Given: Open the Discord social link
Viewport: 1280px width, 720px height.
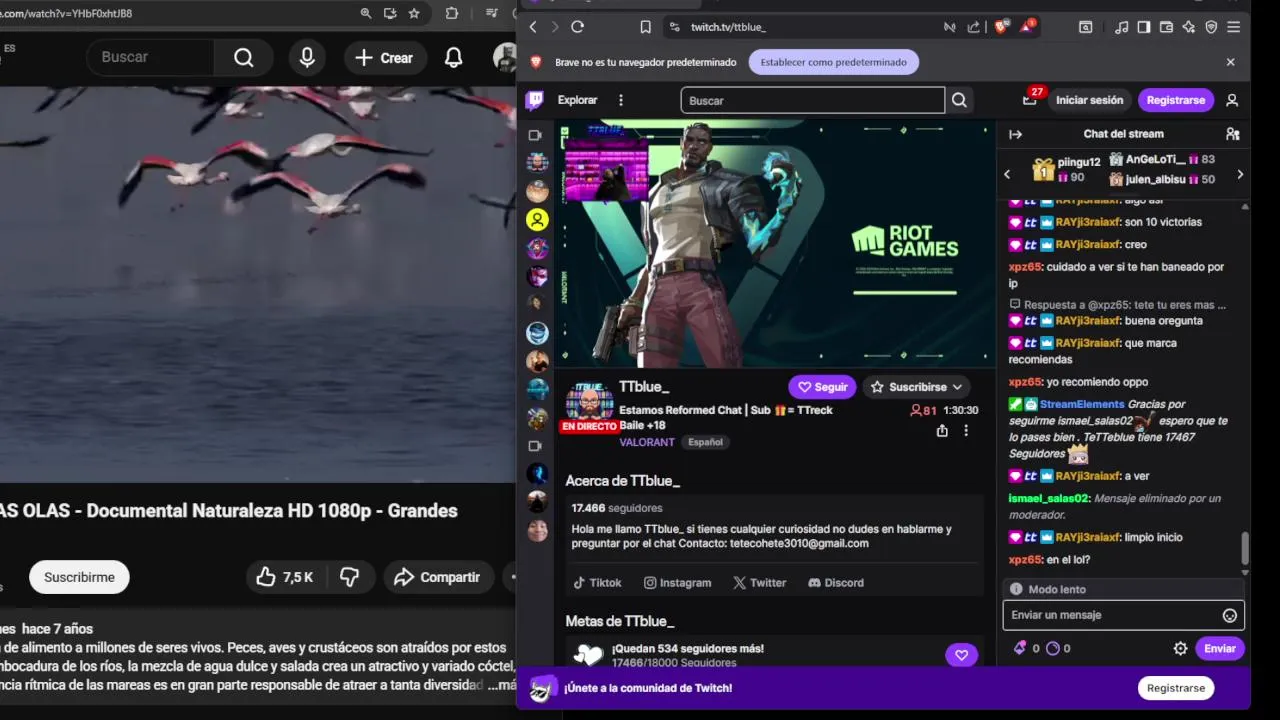Looking at the screenshot, I should 835,583.
